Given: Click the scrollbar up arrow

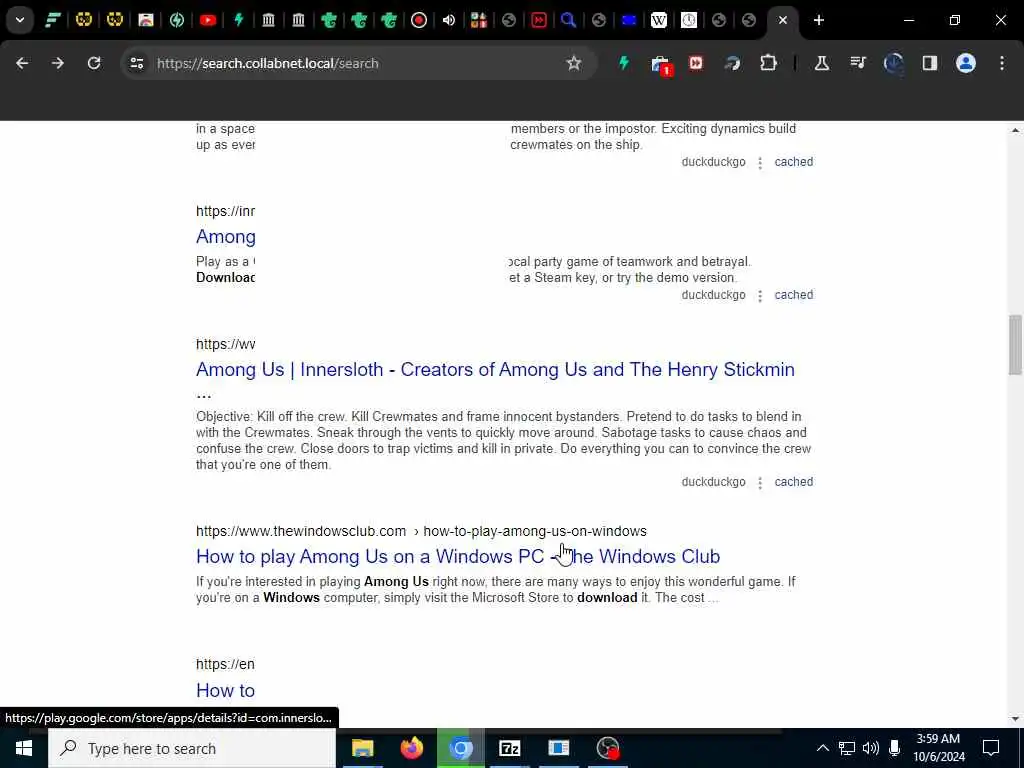Looking at the screenshot, I should pyautogui.click(x=1015, y=130).
